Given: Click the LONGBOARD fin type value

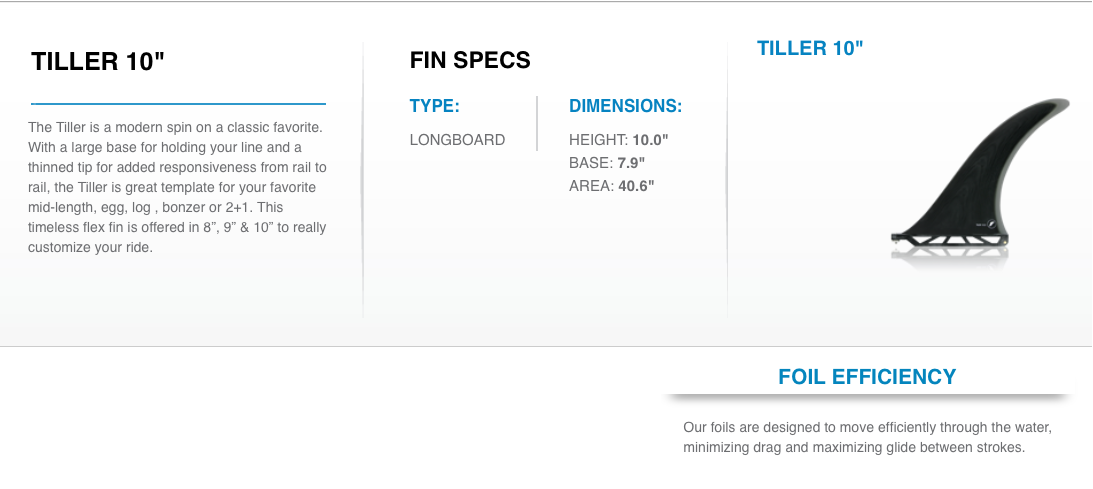Looking at the screenshot, I should pos(457,140).
